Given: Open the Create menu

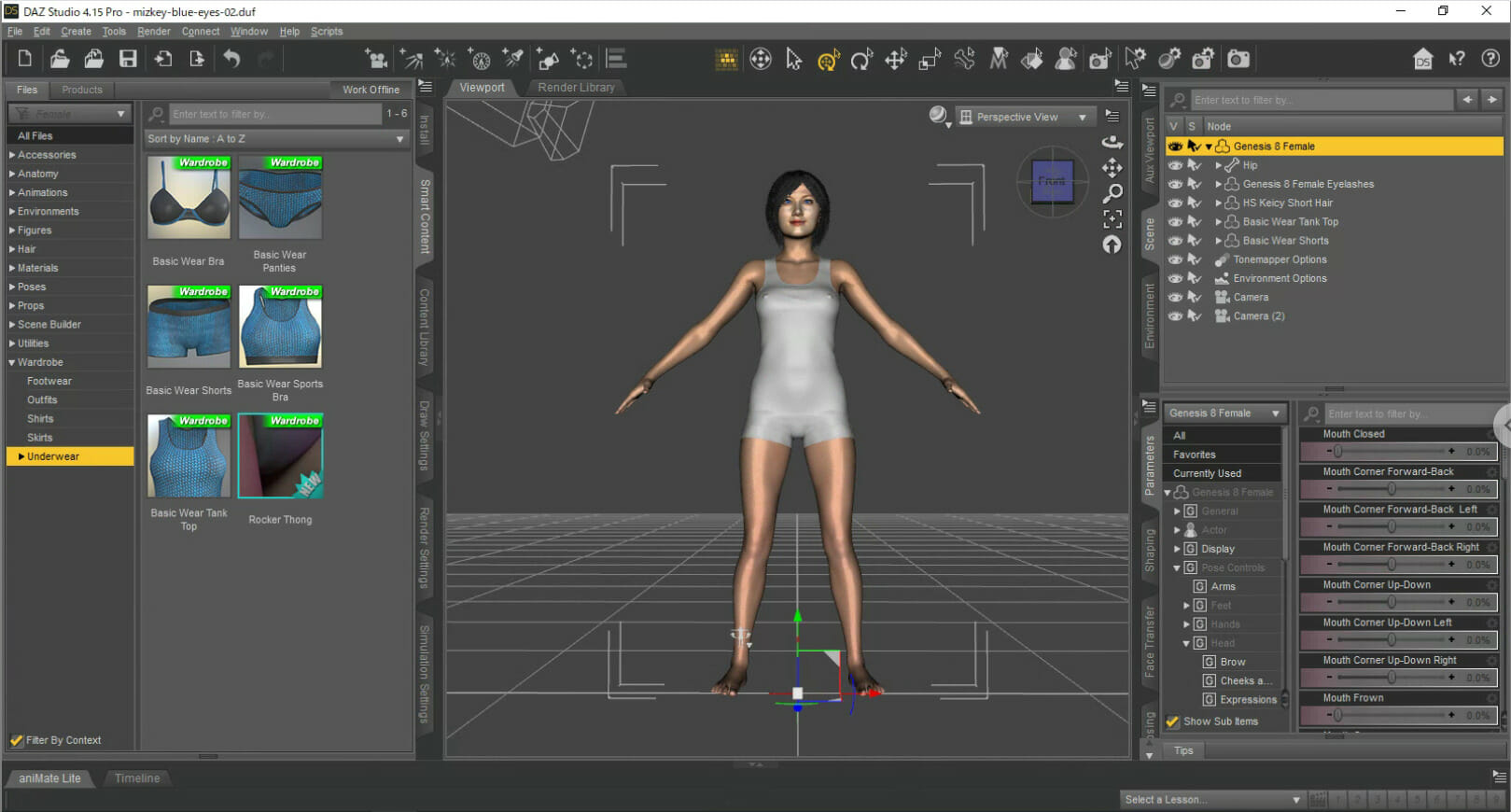Looking at the screenshot, I should (77, 31).
